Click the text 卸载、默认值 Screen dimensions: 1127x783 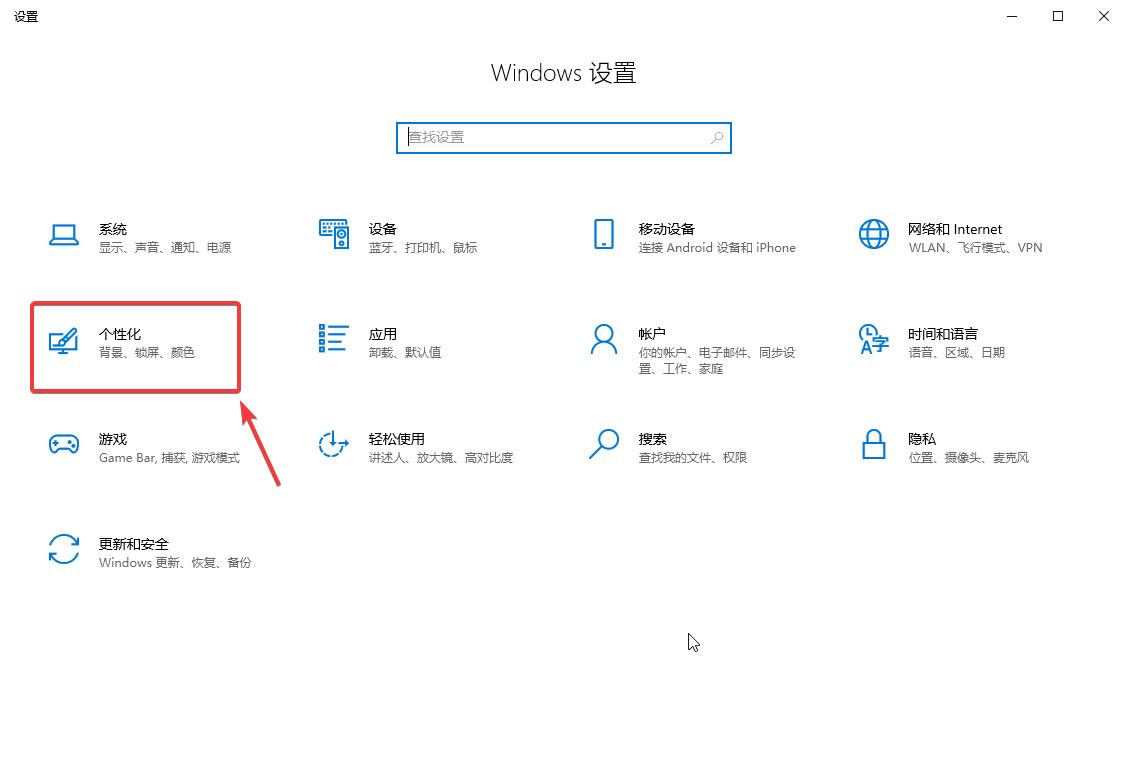click(x=405, y=353)
